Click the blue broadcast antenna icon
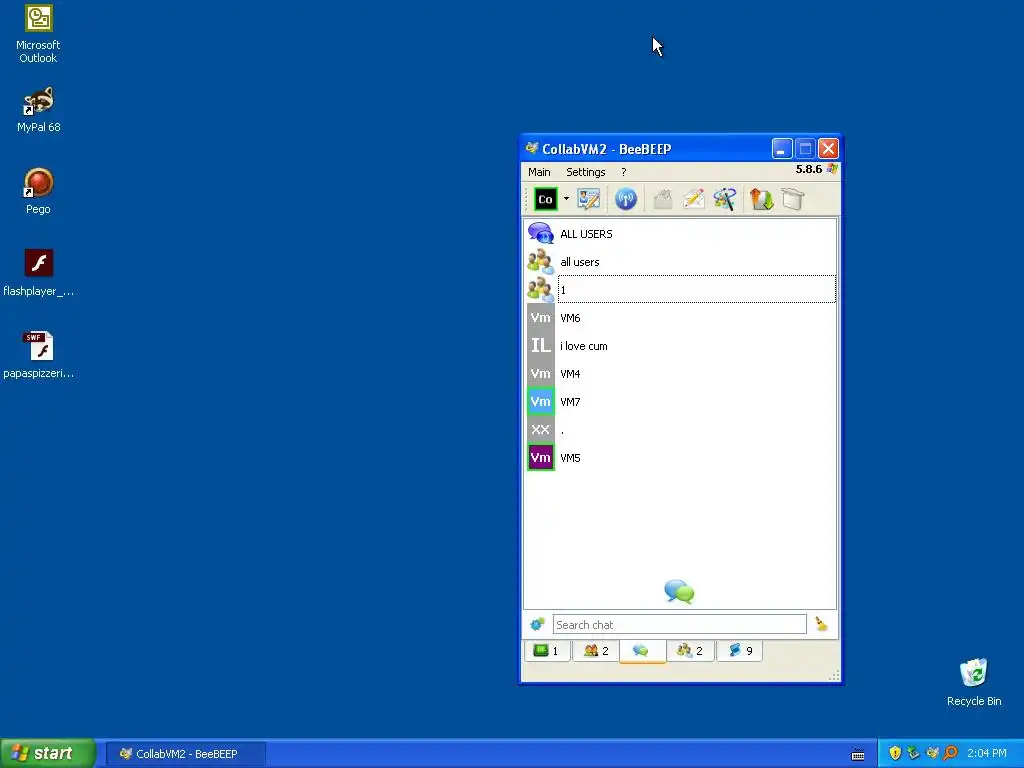The width and height of the screenshot is (1024, 768). point(626,199)
